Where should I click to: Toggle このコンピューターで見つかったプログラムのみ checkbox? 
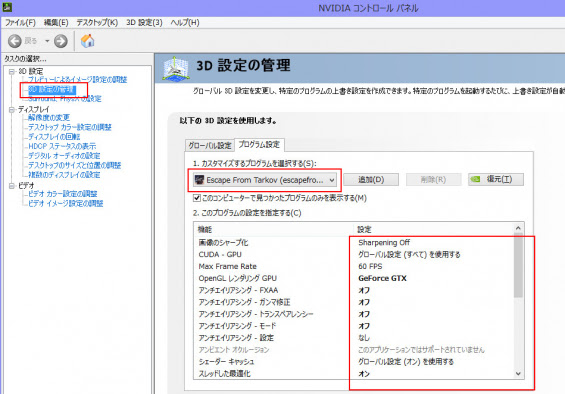click(196, 198)
